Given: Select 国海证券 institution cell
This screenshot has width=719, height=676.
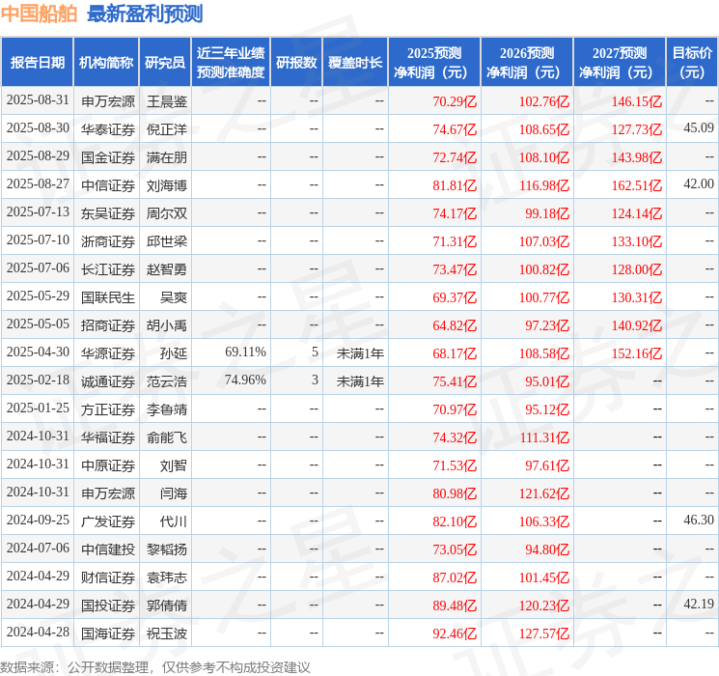Looking at the screenshot, I should tap(108, 634).
